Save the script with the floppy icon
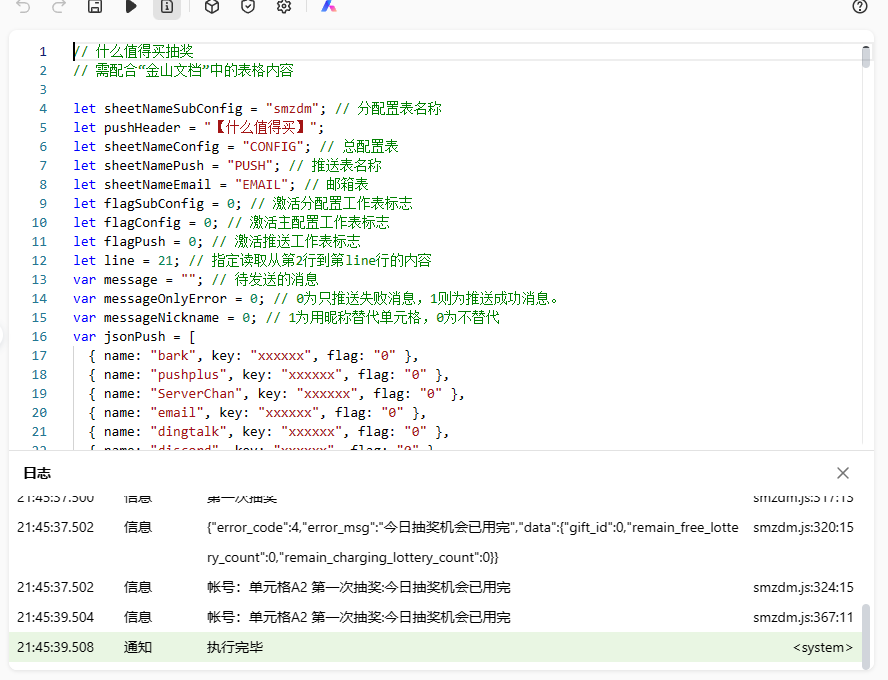This screenshot has width=888, height=680. coord(95,7)
